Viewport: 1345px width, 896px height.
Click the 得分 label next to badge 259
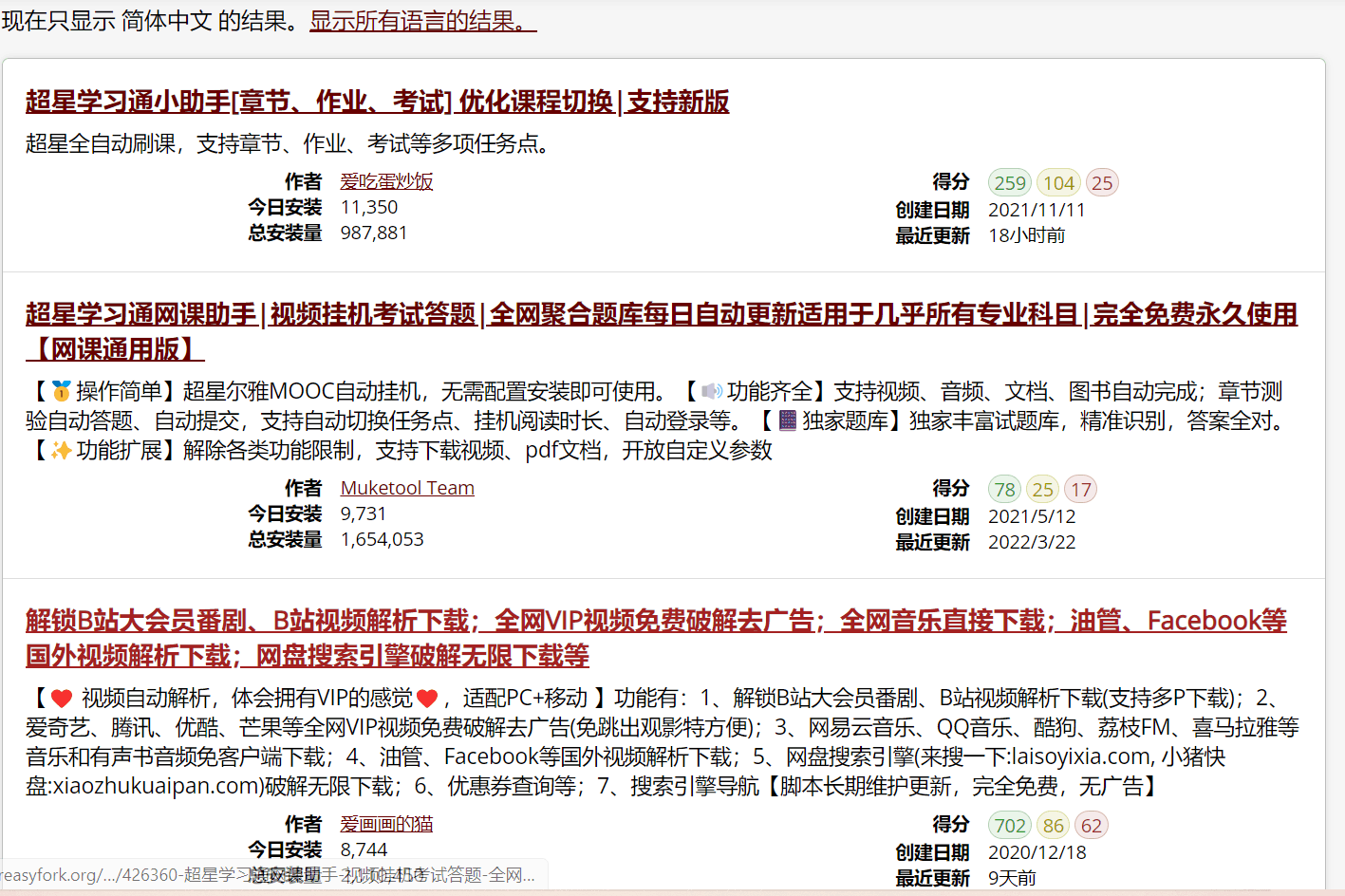click(951, 181)
